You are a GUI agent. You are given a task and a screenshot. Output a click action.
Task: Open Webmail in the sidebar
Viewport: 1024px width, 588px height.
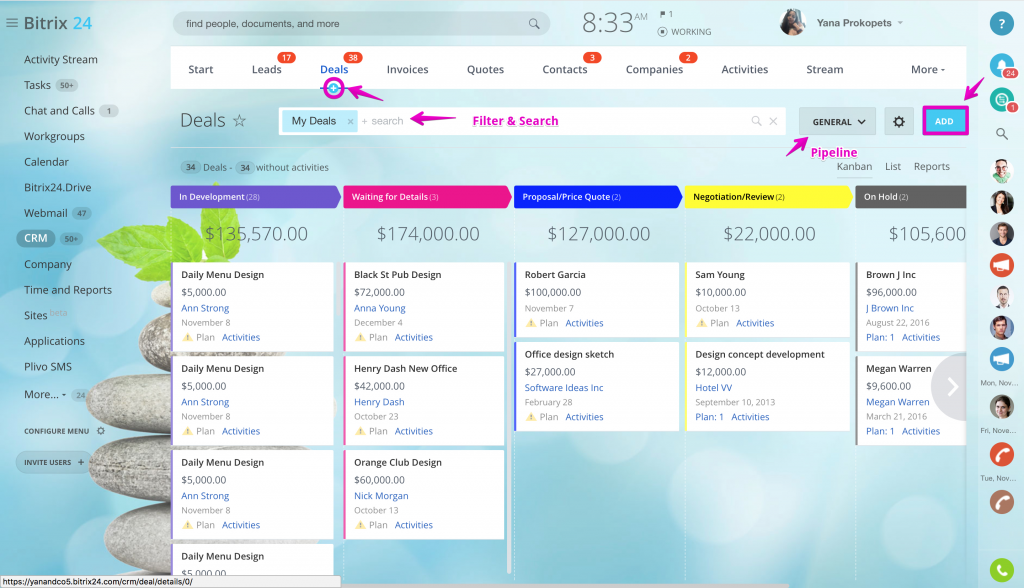click(46, 213)
